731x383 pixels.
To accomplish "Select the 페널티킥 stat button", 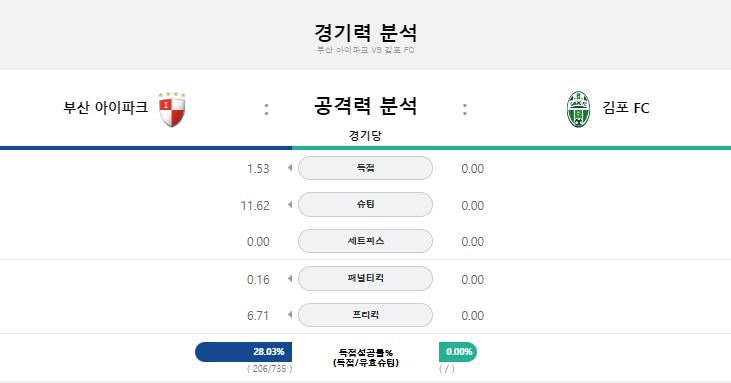I will 366,278.
